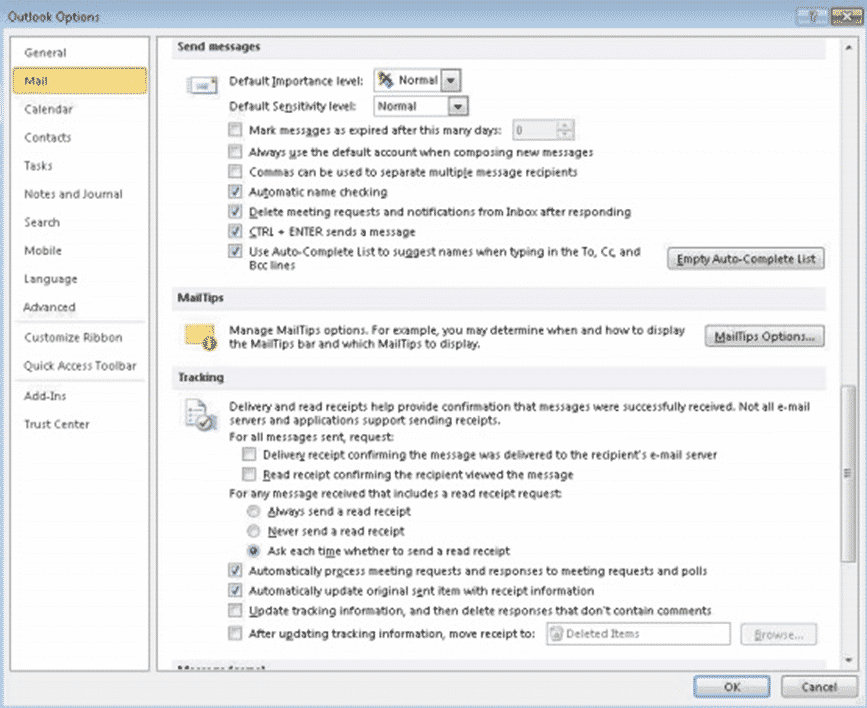The height and width of the screenshot is (708, 867).
Task: Click the Browse button for receipts folder
Action: (x=779, y=634)
